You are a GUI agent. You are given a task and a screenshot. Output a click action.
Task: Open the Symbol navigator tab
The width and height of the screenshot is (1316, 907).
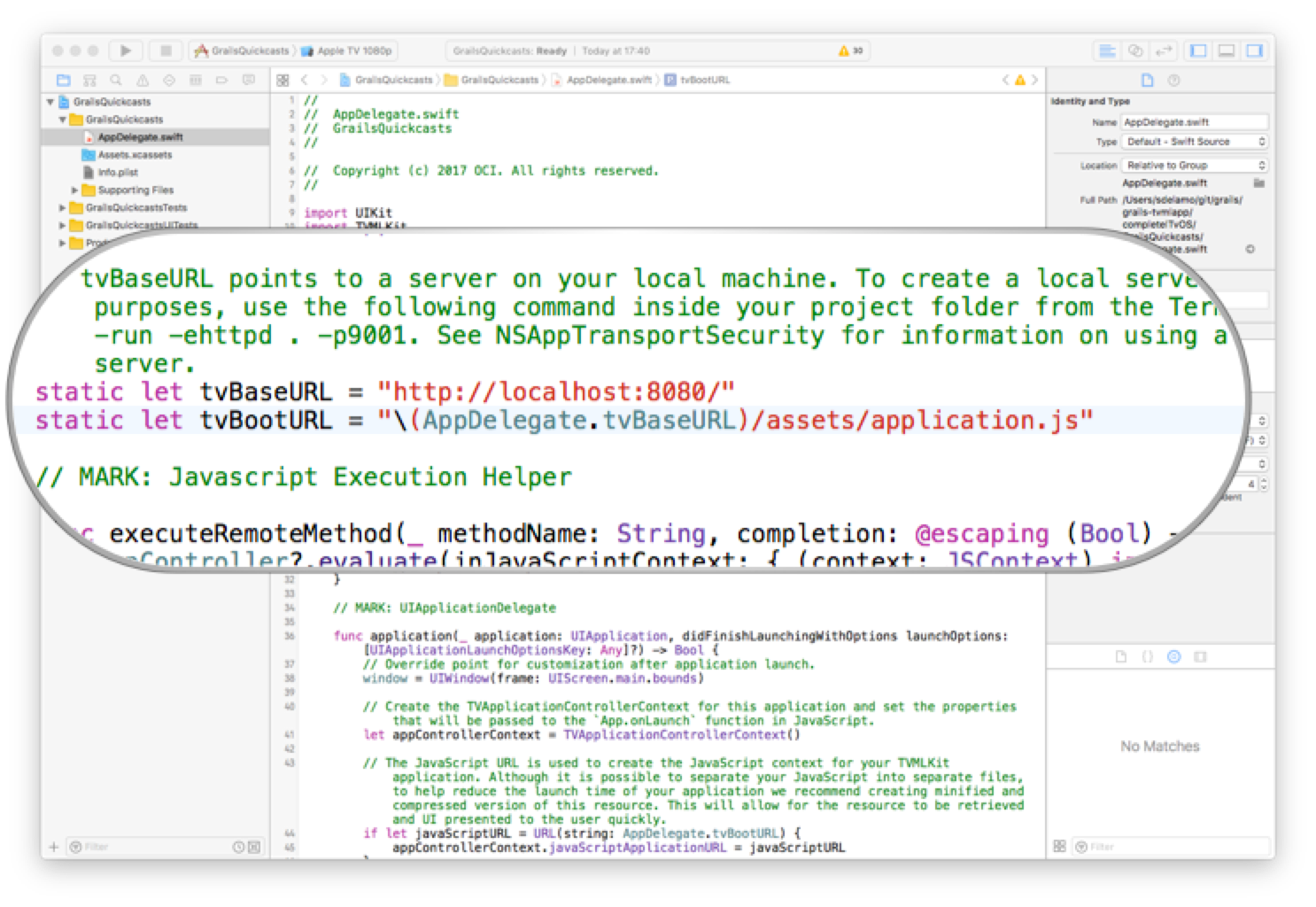89,80
